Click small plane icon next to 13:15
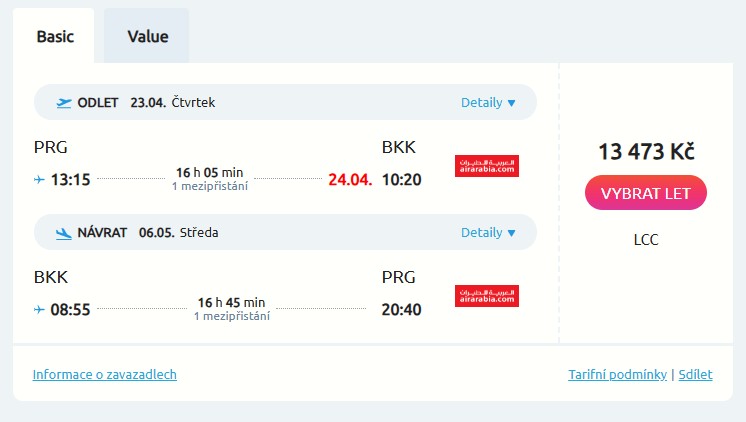 (x=39, y=180)
